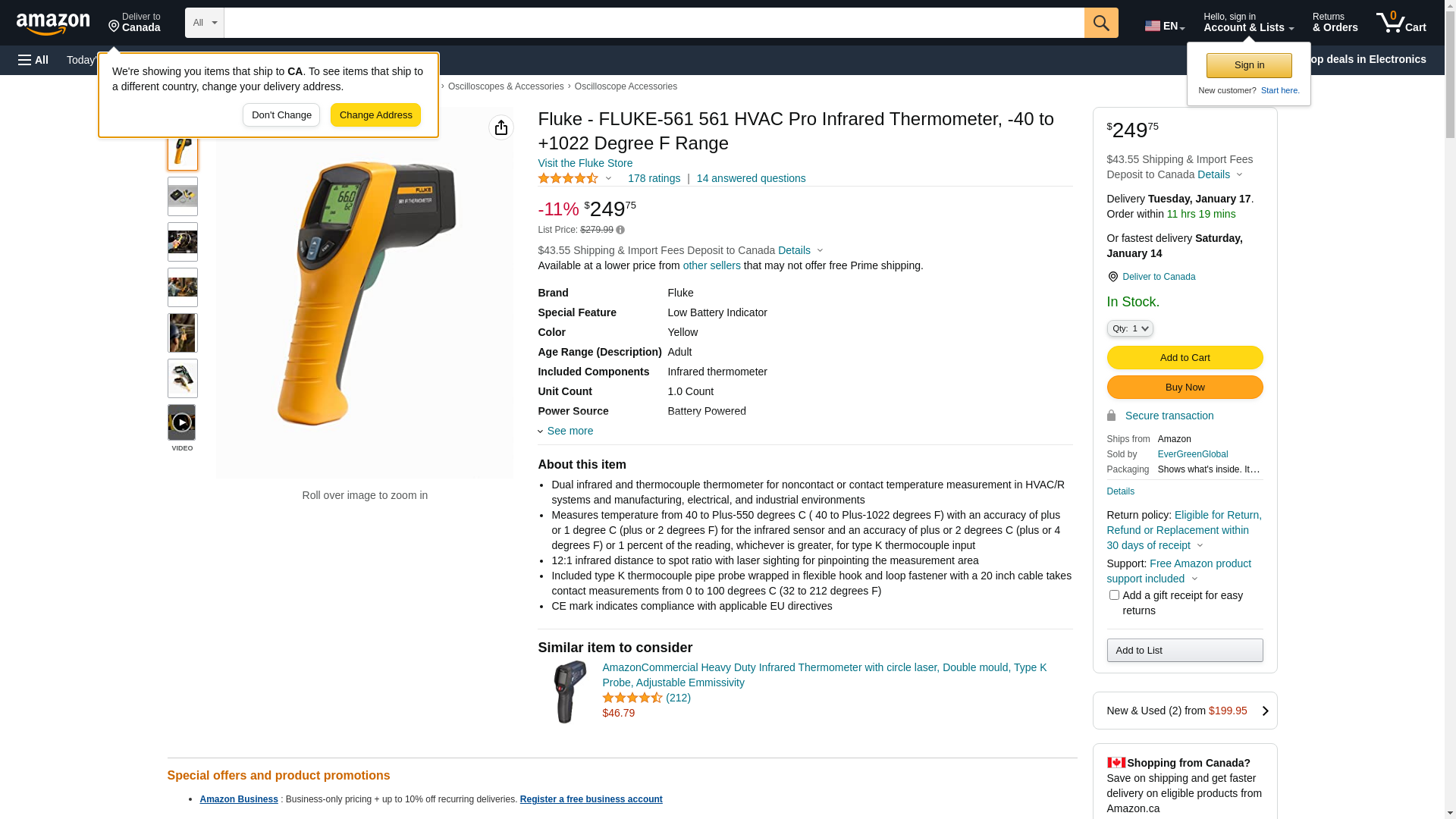Click Don't Change in address popup

281,115
